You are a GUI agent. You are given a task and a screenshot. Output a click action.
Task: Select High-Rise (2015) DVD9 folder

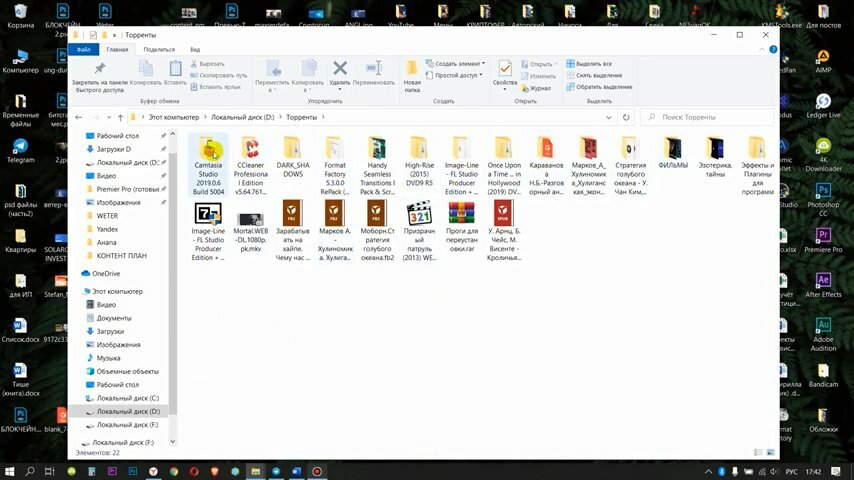pyautogui.click(x=419, y=161)
